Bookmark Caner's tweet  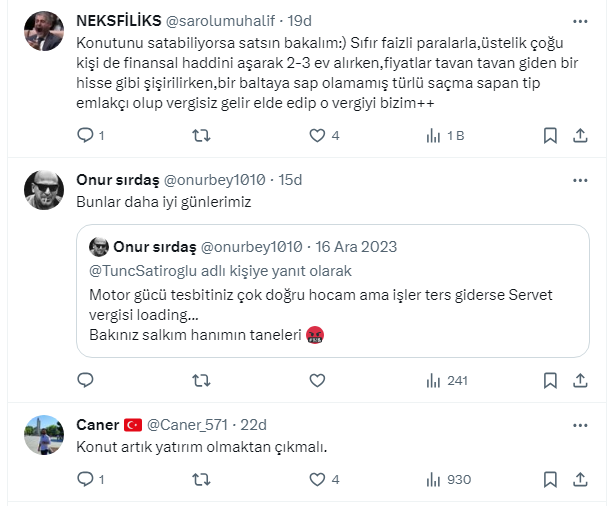tap(550, 479)
